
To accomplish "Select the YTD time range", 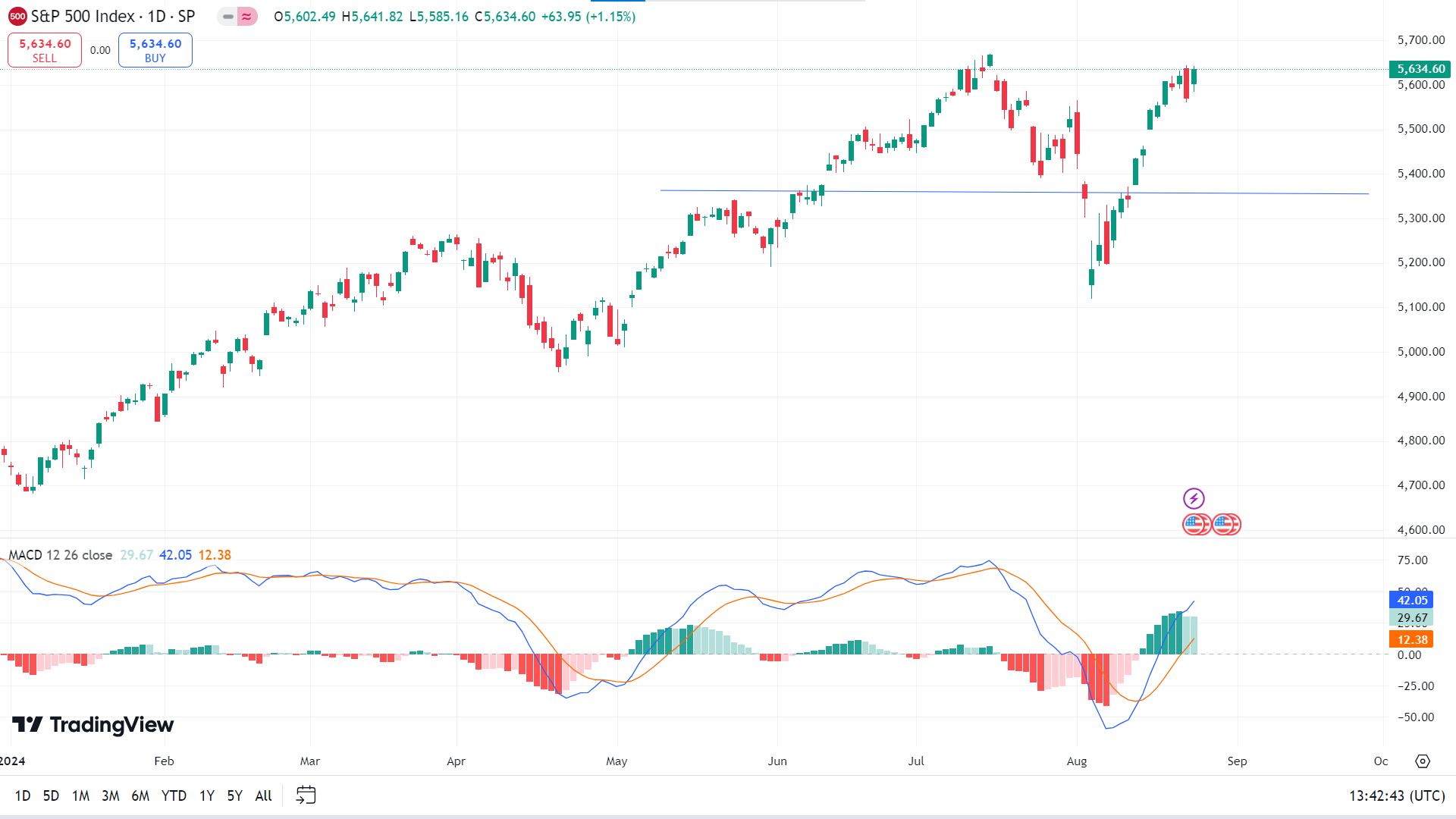I will pyautogui.click(x=174, y=795).
